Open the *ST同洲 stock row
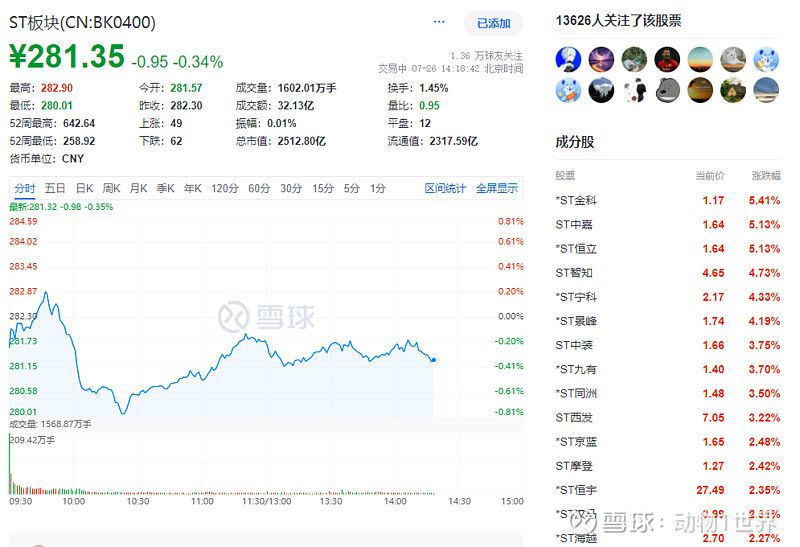The image size is (800, 547). (x=668, y=393)
